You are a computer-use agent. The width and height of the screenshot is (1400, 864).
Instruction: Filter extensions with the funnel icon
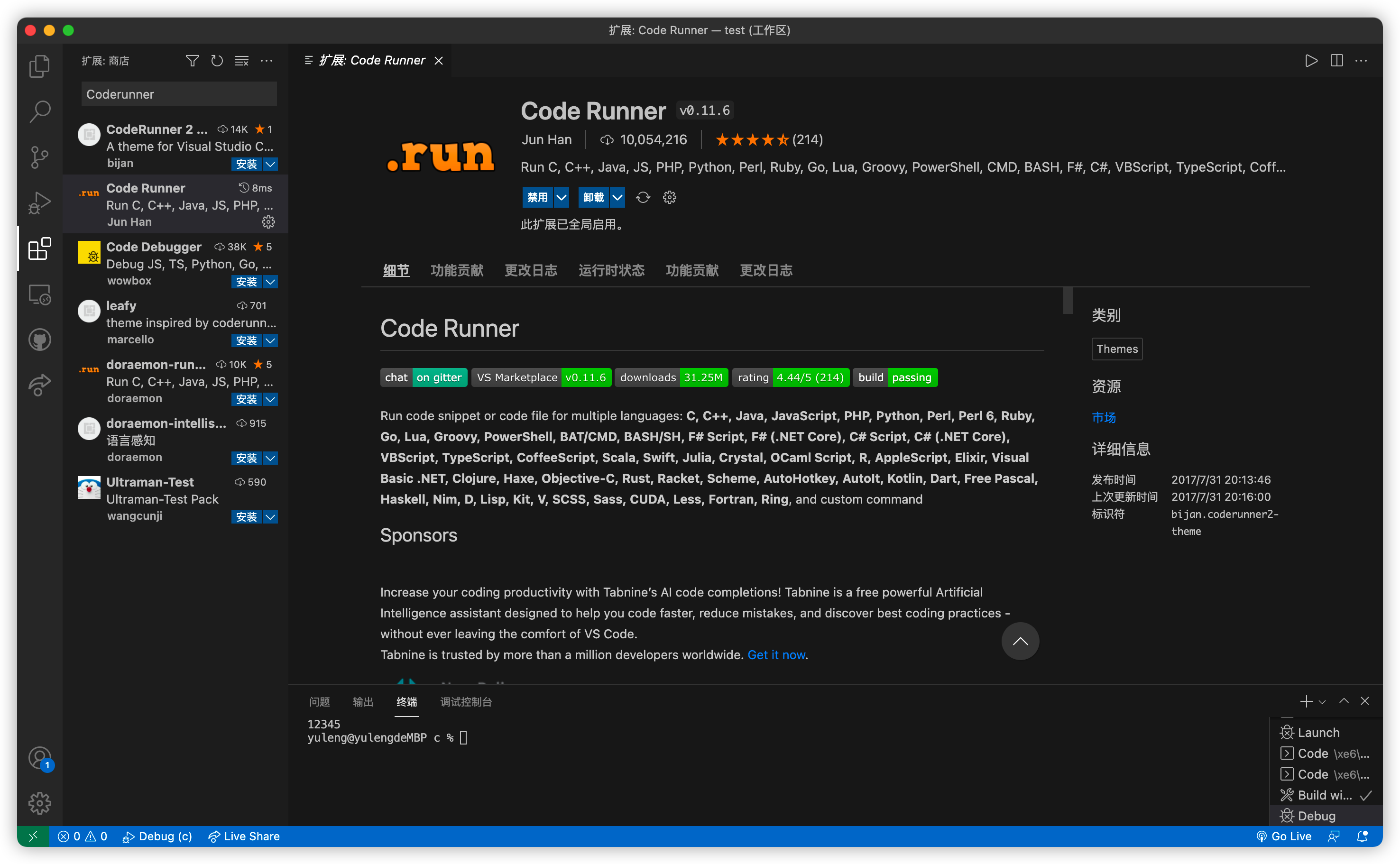pyautogui.click(x=193, y=61)
